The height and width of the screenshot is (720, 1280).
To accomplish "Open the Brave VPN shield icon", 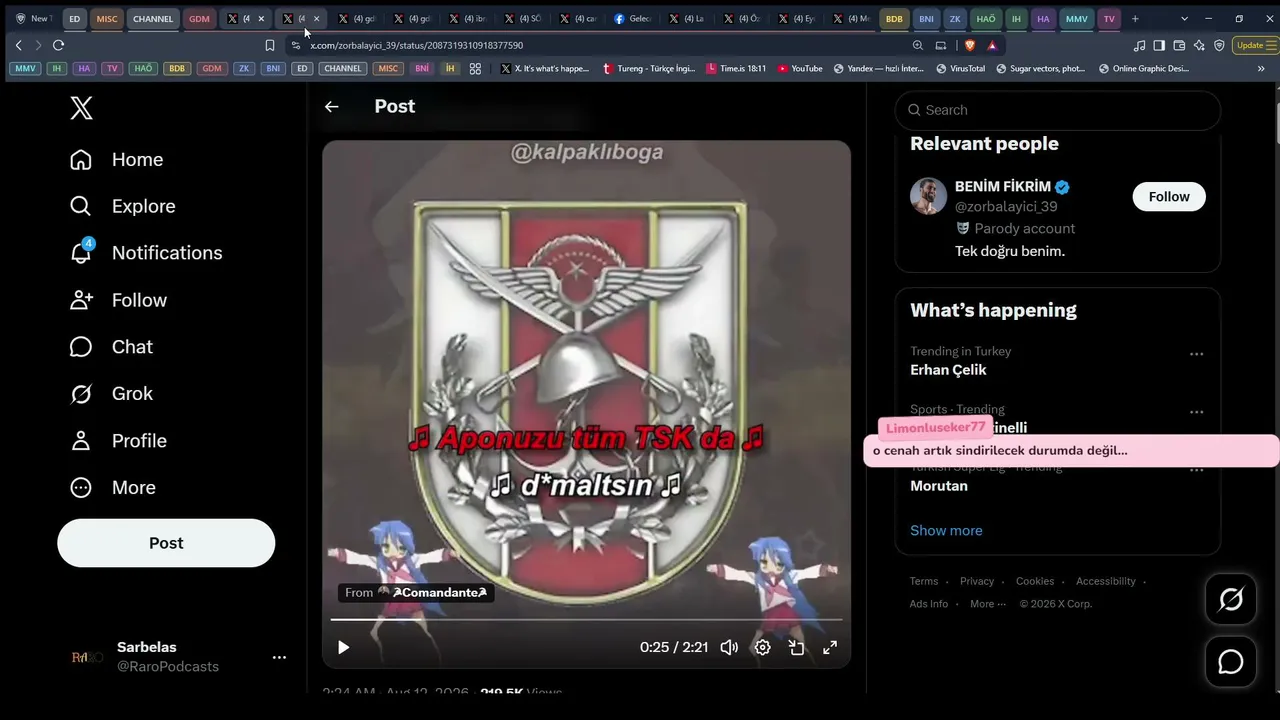I will pos(1219,45).
